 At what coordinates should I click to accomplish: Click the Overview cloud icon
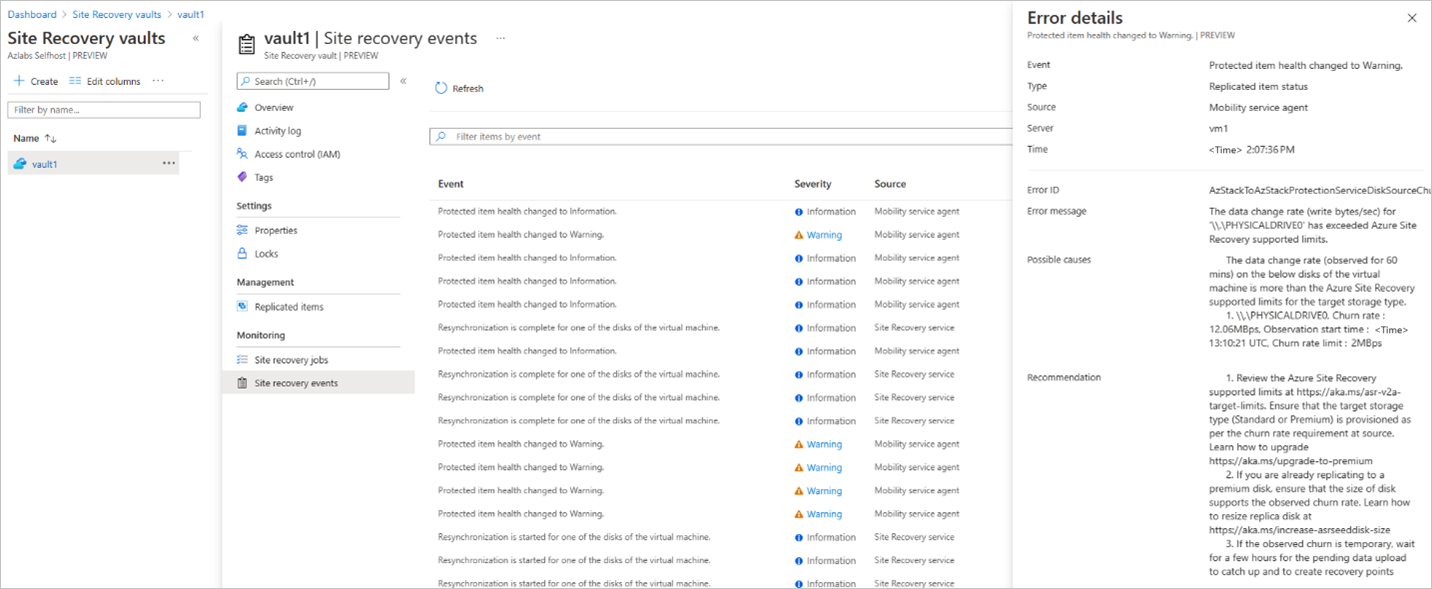(x=242, y=107)
